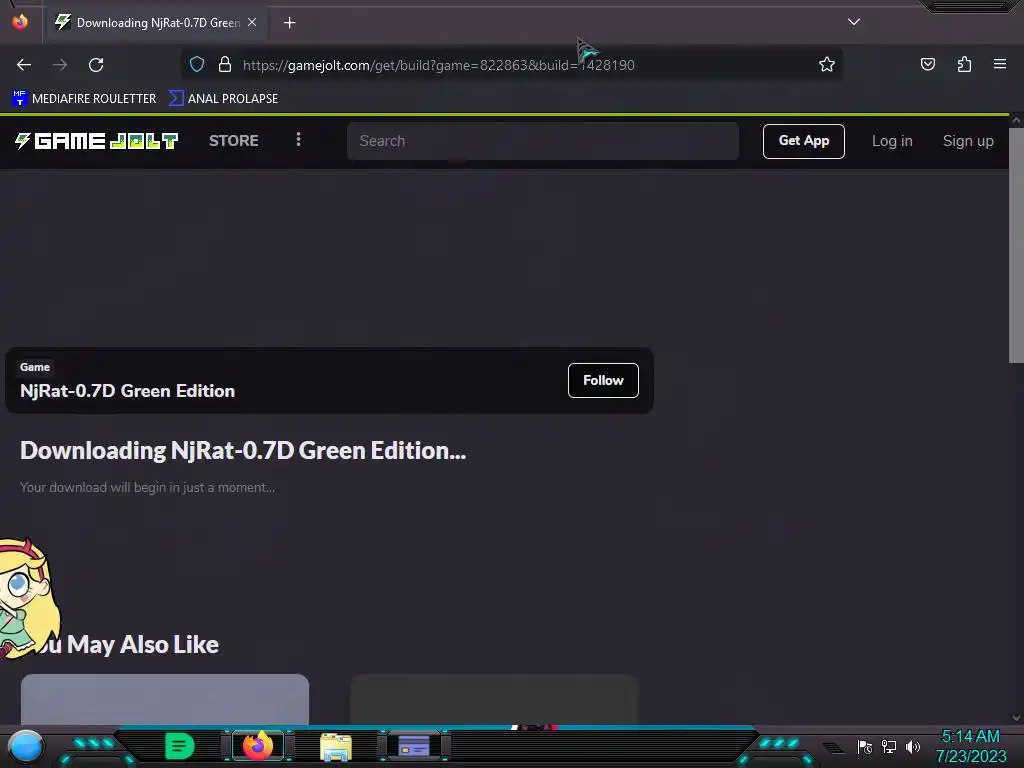This screenshot has width=1024, height=768.
Task: Open the second recommended game thumbnail
Action: tap(494, 699)
